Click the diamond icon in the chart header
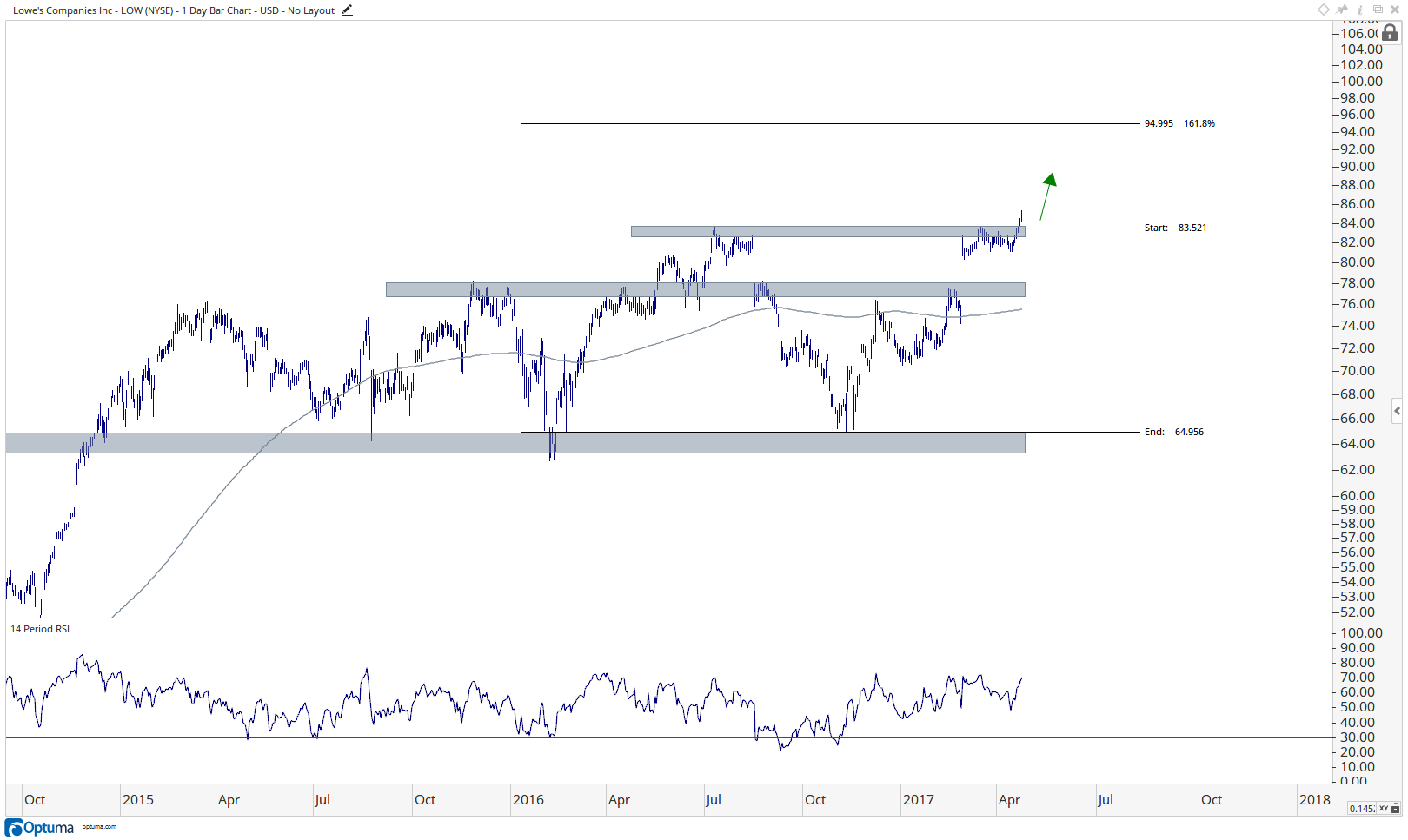The height and width of the screenshot is (840, 1408). click(1324, 10)
